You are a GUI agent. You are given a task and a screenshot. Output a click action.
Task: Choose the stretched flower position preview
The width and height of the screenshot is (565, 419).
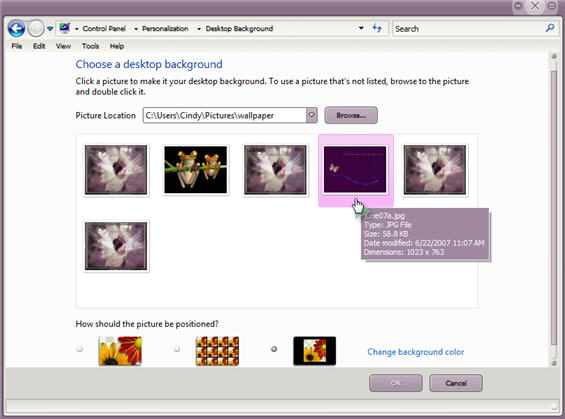tap(120, 351)
